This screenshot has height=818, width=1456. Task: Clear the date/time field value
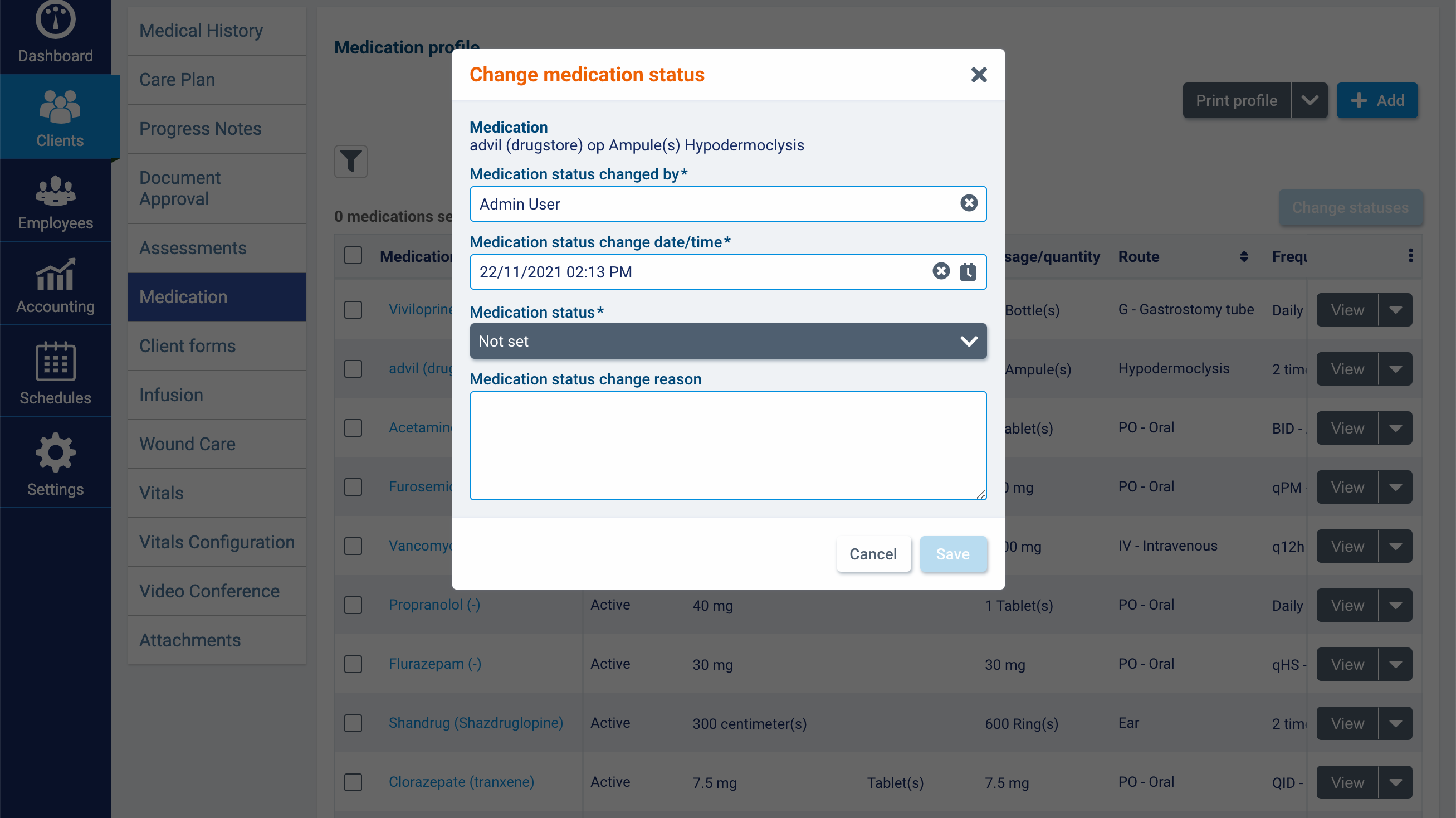(x=941, y=272)
